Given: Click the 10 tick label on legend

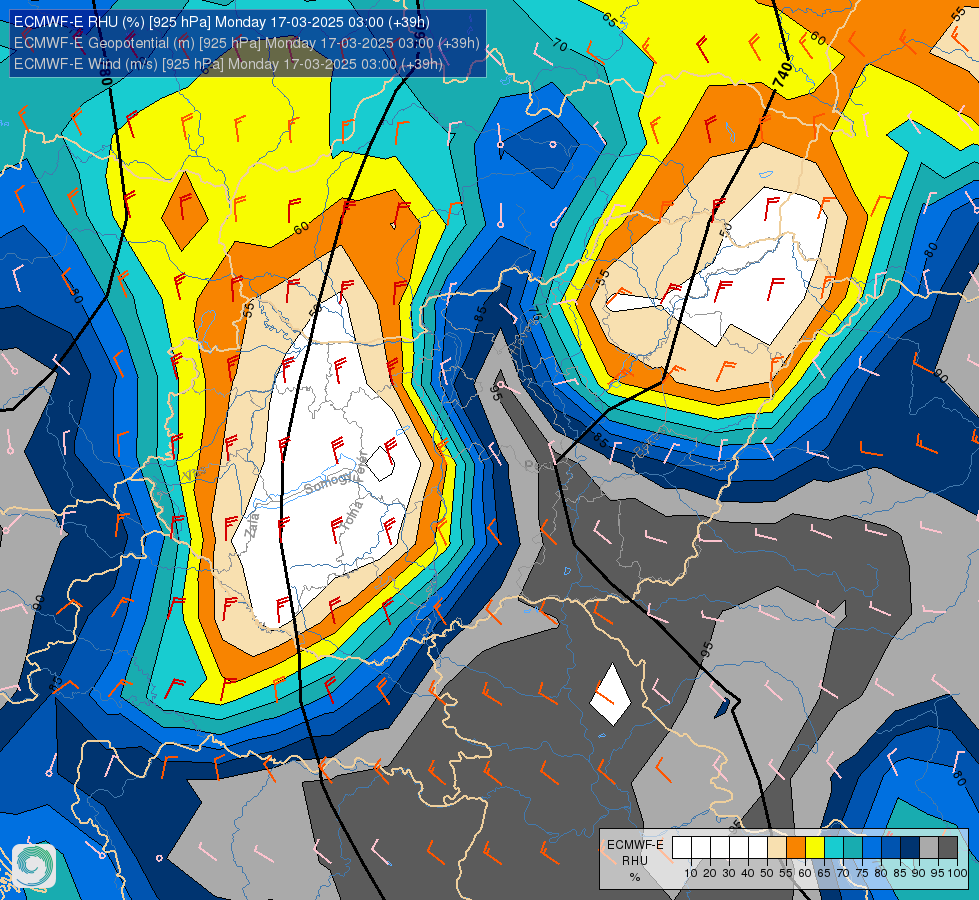Looking at the screenshot, I should pyautogui.click(x=691, y=873).
